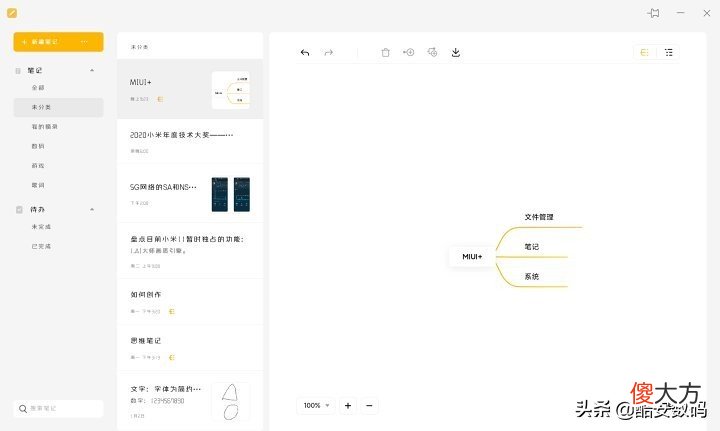The width and height of the screenshot is (720, 431).
Task: Click the 待办 section heading
Action: [x=38, y=209]
